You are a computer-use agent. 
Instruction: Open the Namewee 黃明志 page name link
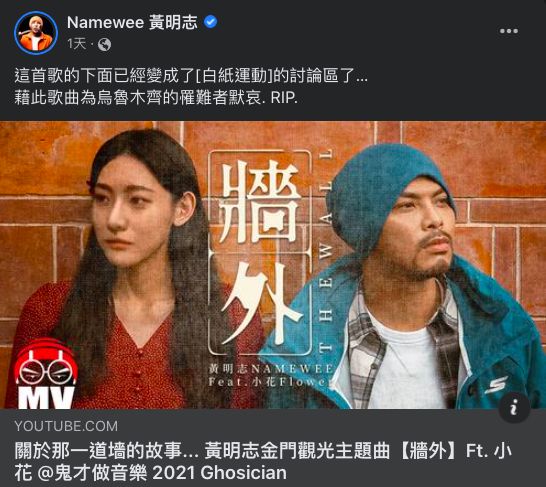(x=132, y=23)
